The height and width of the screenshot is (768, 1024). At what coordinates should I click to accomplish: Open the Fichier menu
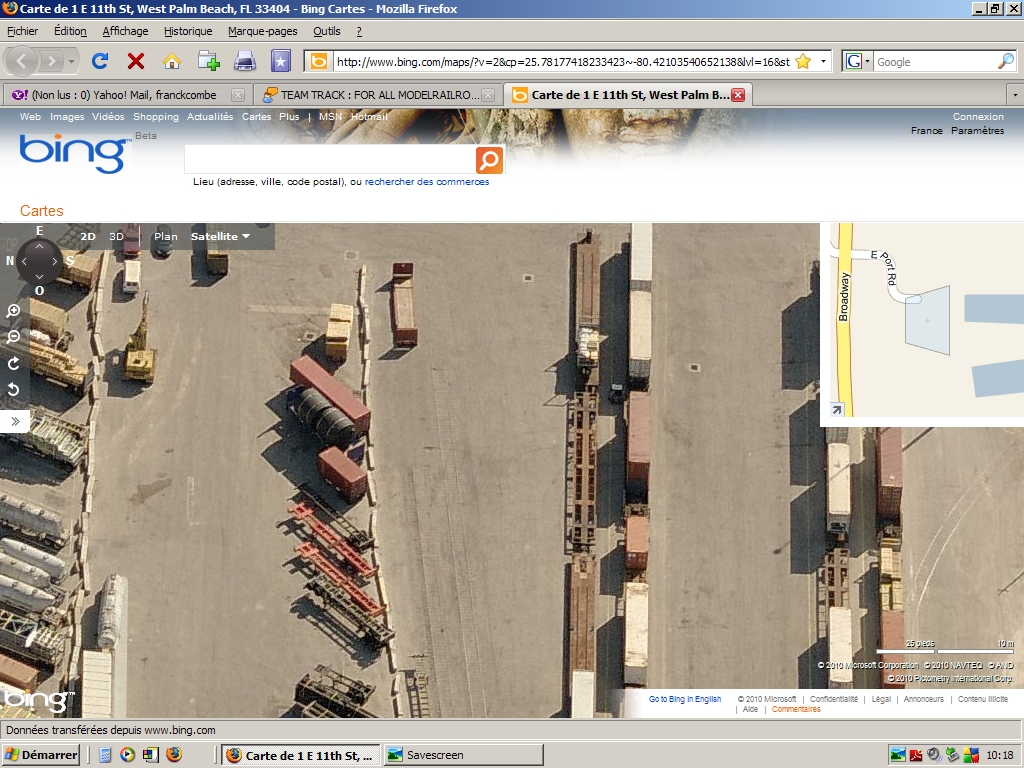point(22,31)
